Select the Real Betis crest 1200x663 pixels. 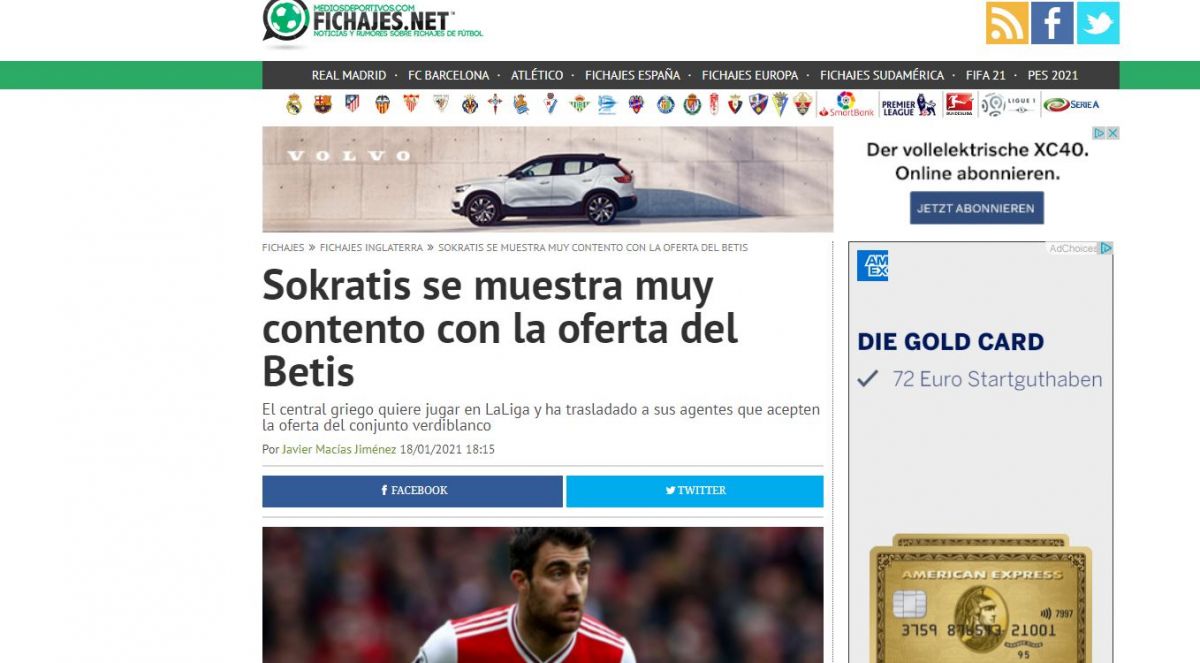[579, 104]
